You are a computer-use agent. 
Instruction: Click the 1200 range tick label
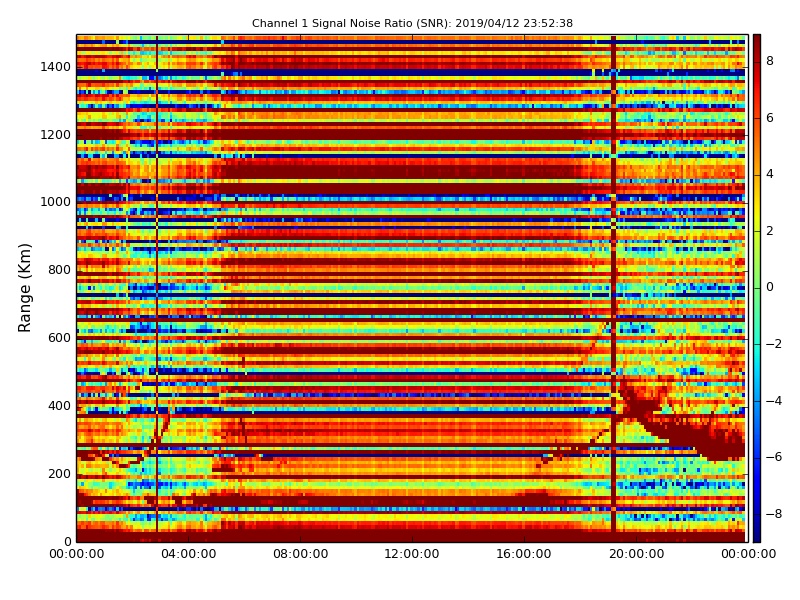coord(56,135)
